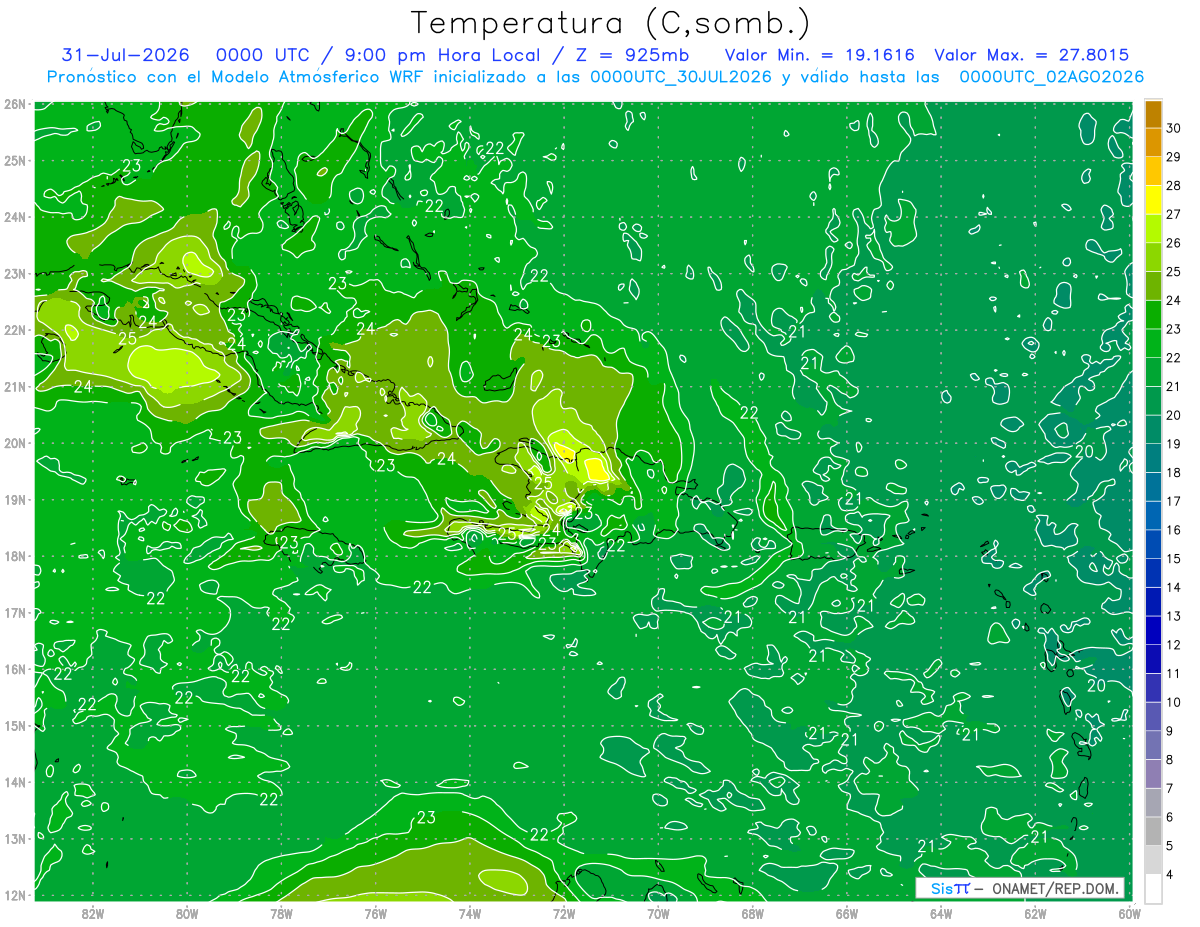Click the "72W" longitude axis label
1200x927 pixels.
(564, 913)
